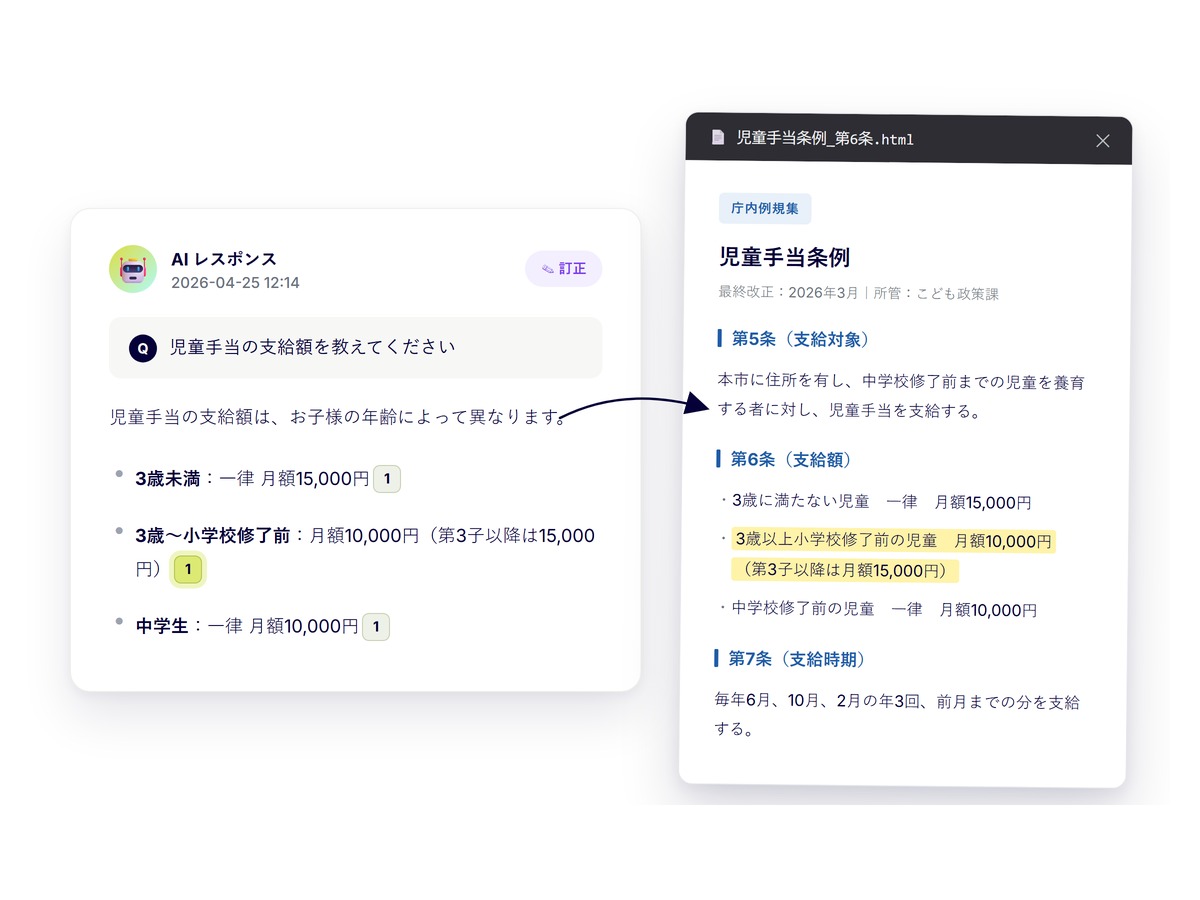Click the 3歳〜小学校修了前 bold label
Viewport: 1200px width, 900px height.
213,537
